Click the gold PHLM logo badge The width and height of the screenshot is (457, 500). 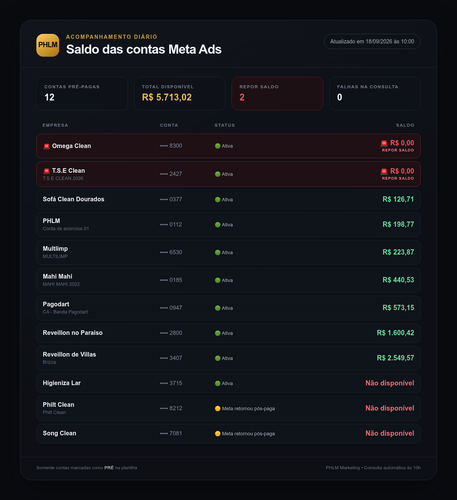(48, 45)
